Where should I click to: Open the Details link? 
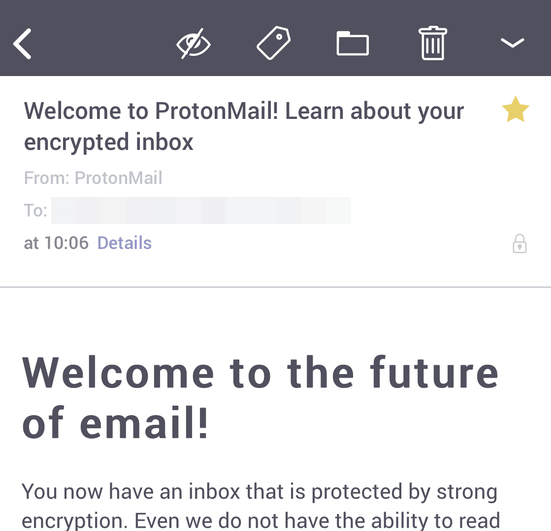click(124, 243)
